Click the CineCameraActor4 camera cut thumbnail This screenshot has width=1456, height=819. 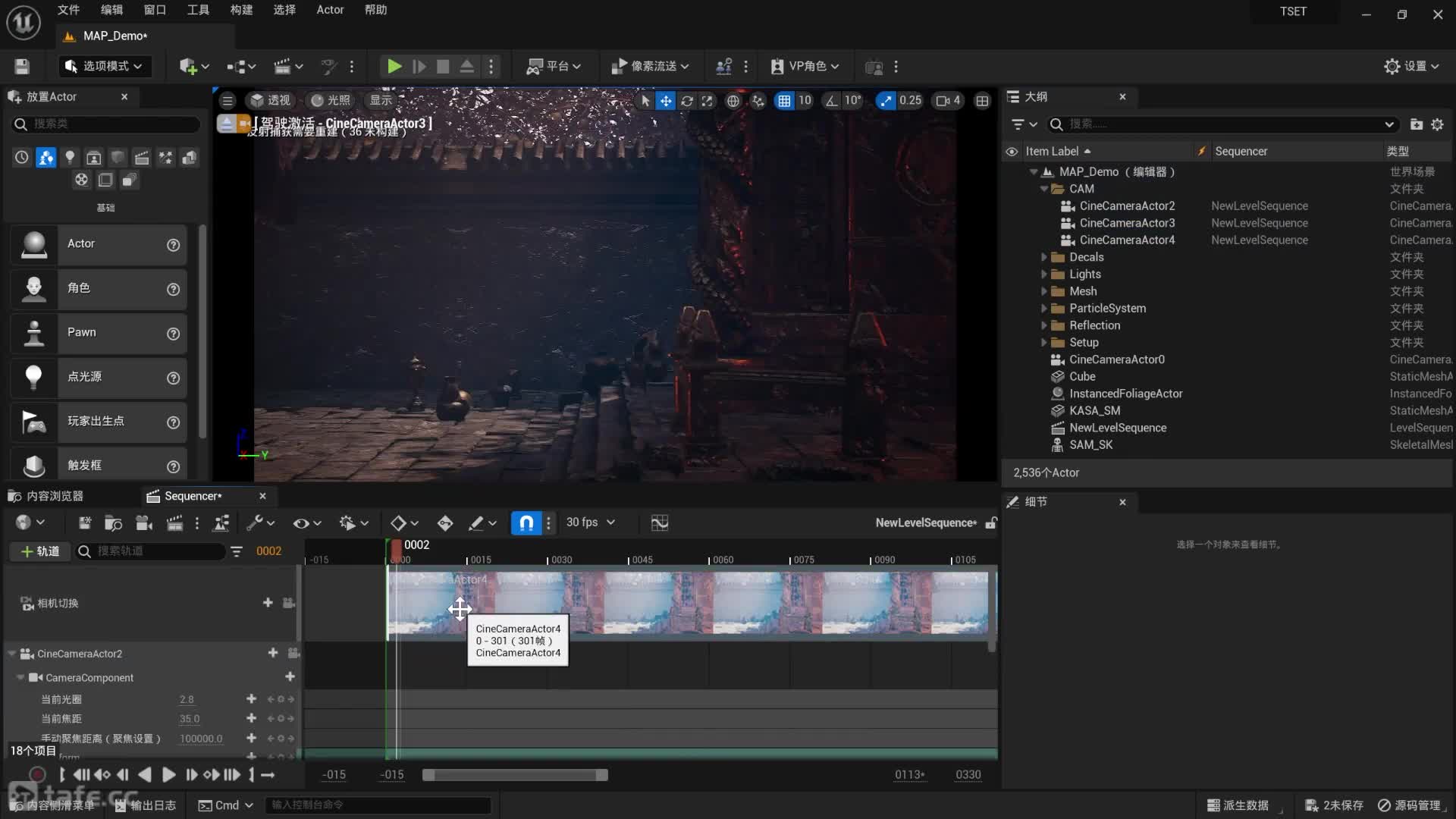[687, 604]
